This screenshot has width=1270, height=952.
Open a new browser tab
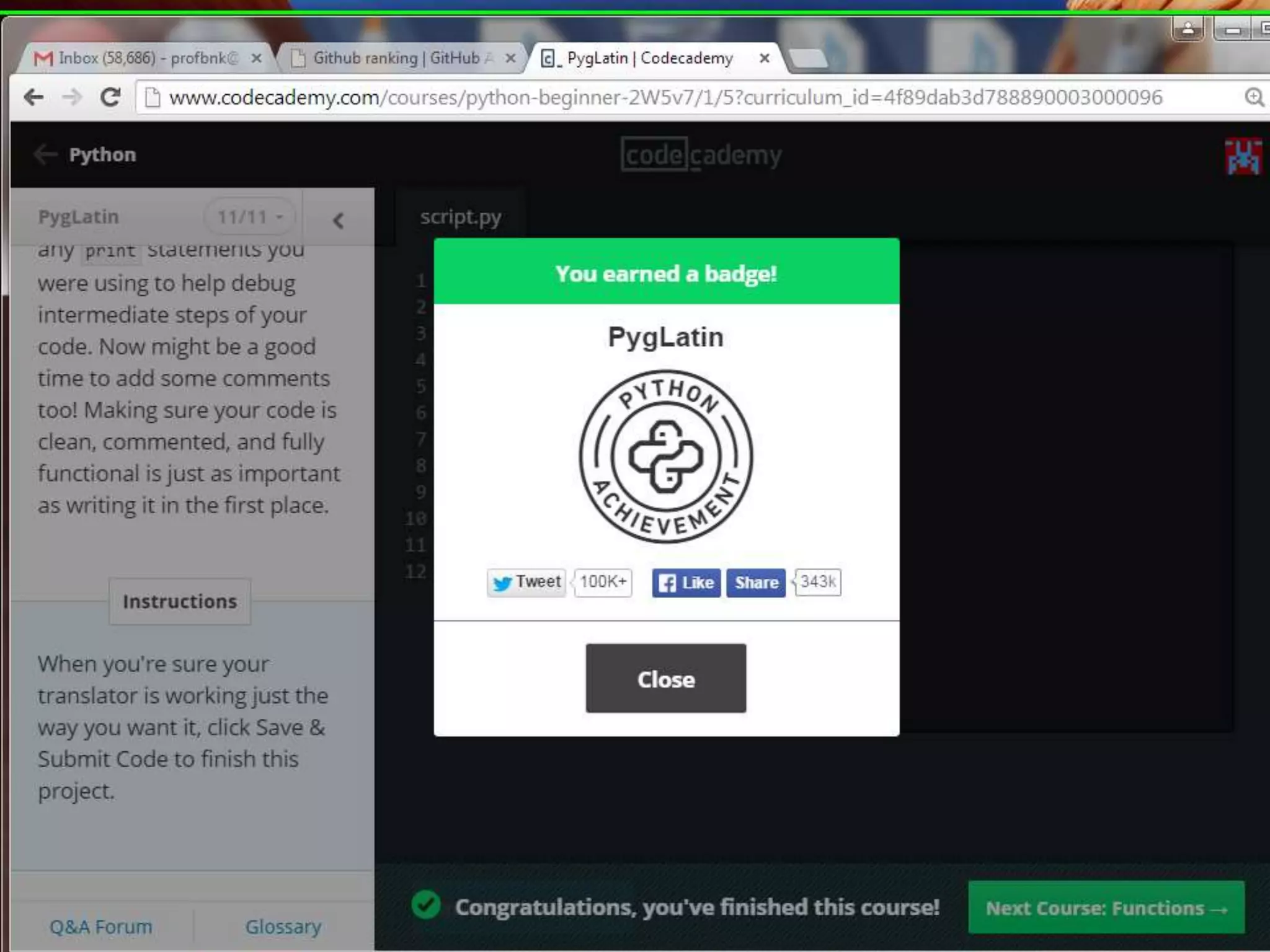[808, 59]
